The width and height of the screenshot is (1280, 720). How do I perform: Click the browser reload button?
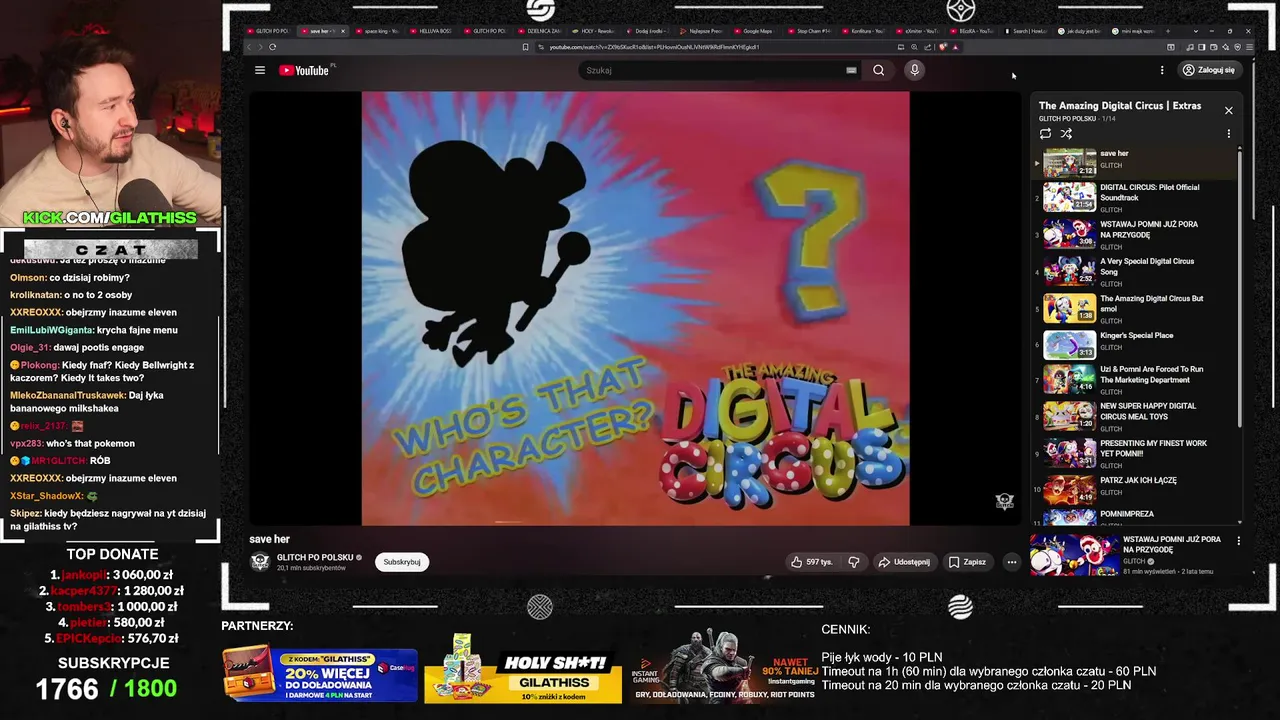(272, 47)
